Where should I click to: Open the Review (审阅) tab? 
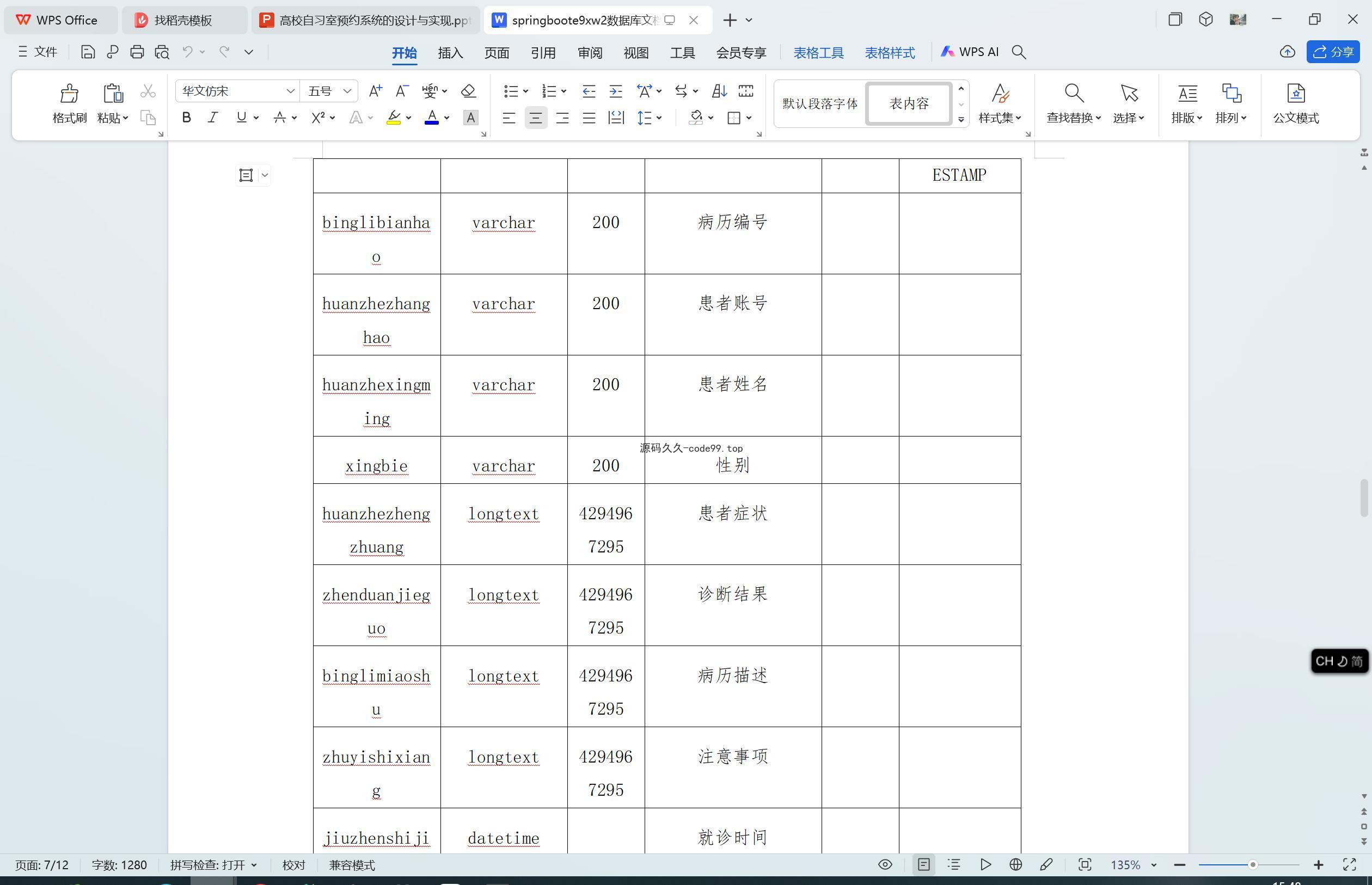pyautogui.click(x=590, y=53)
